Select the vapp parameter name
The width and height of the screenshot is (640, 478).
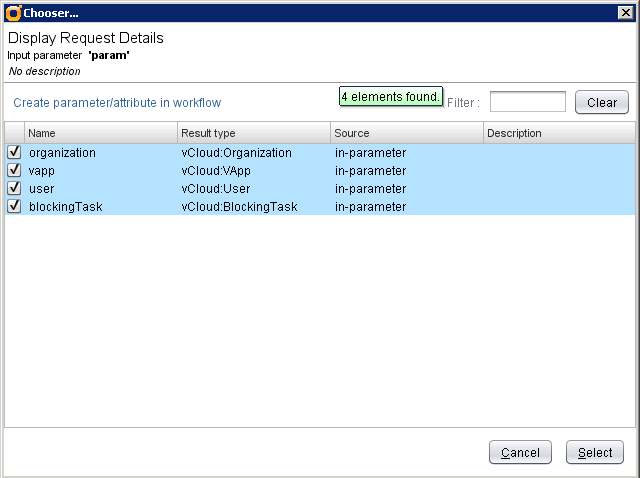pyautogui.click(x=42, y=171)
